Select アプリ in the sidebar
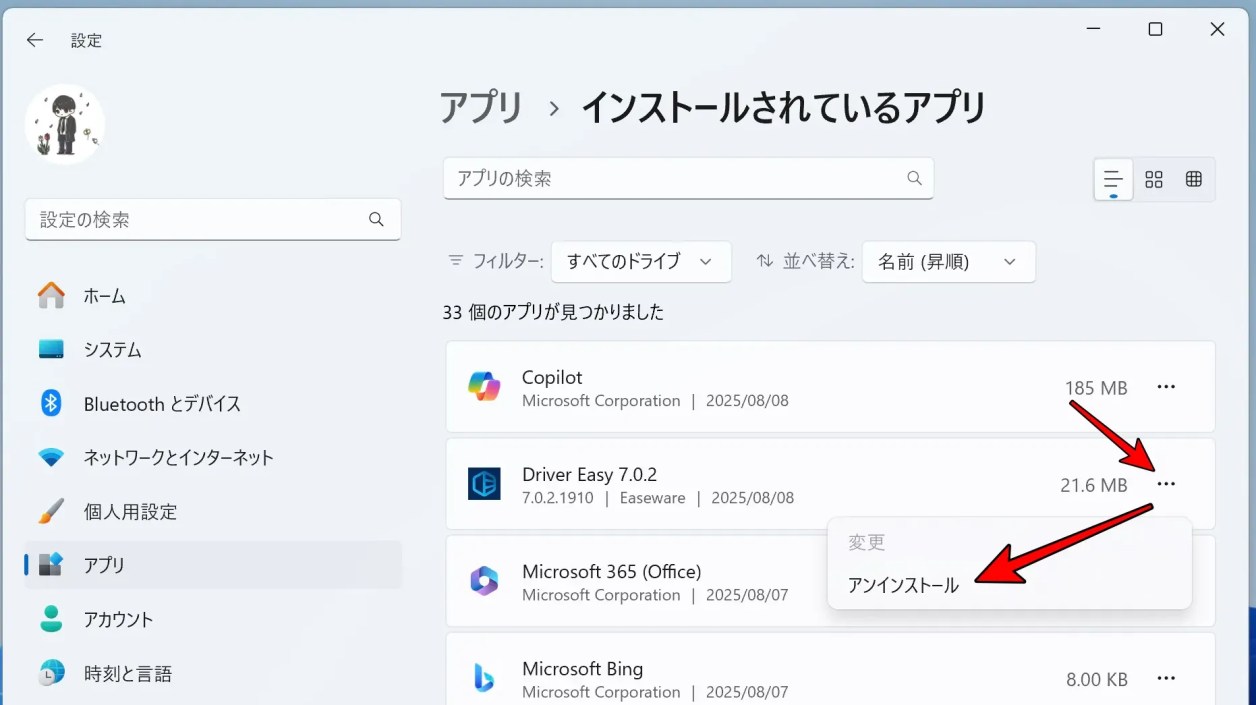Image resolution: width=1256 pixels, height=705 pixels. [213, 565]
